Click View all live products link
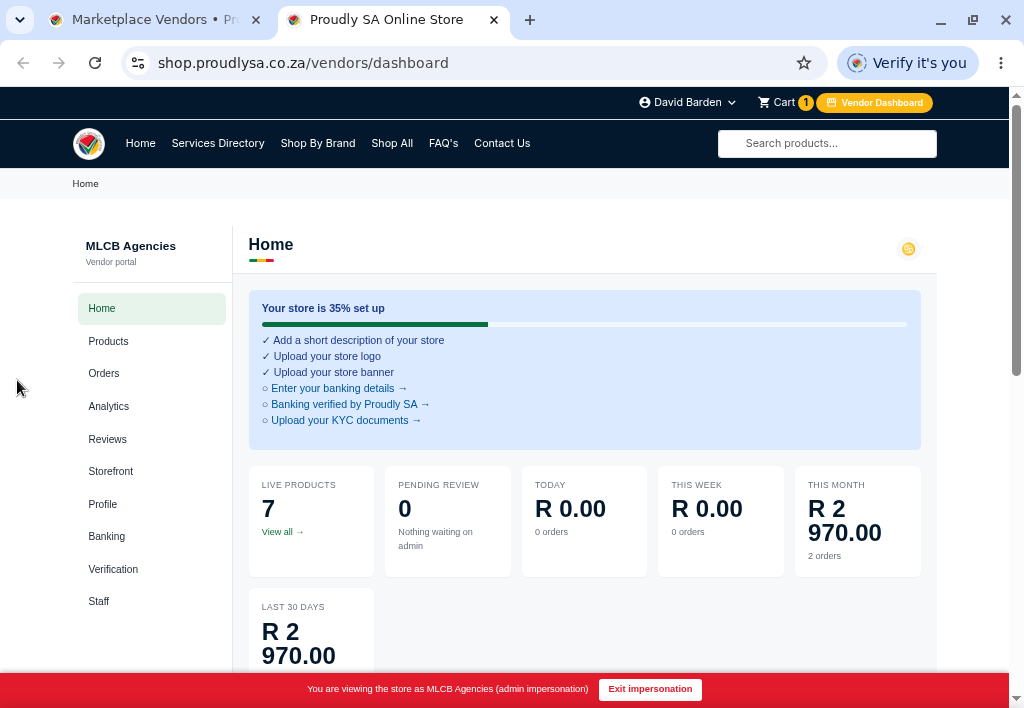The height and width of the screenshot is (708, 1024). tap(283, 532)
